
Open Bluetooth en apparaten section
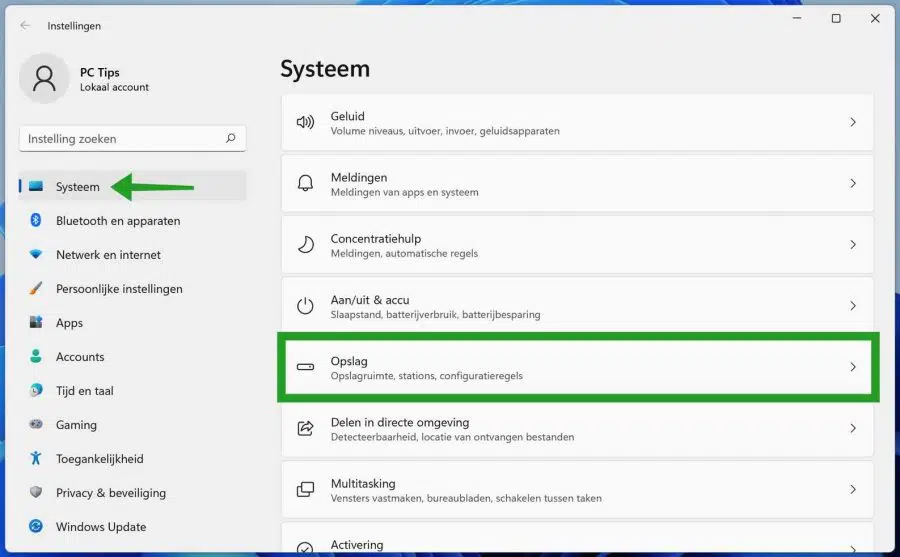133,221
